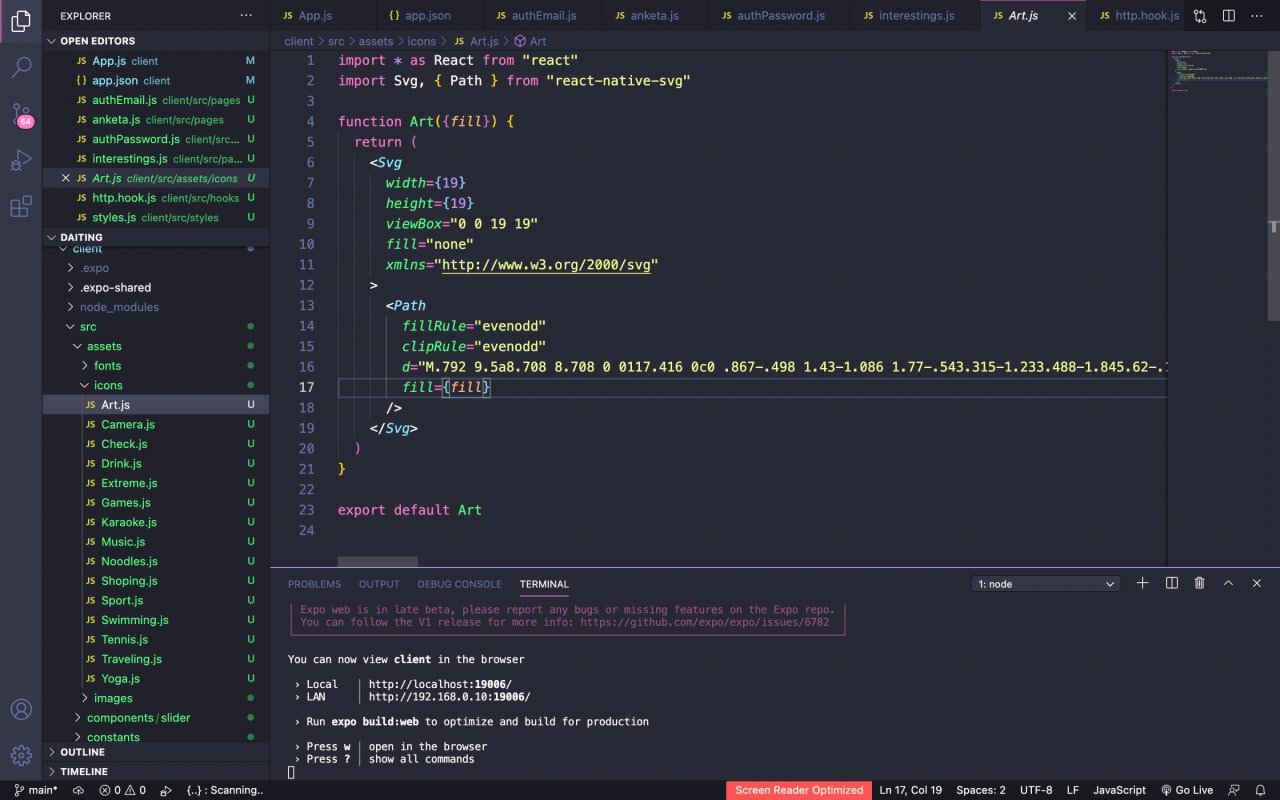Kill terminal with trash icon
The width and height of the screenshot is (1280, 800).
[1200, 583]
